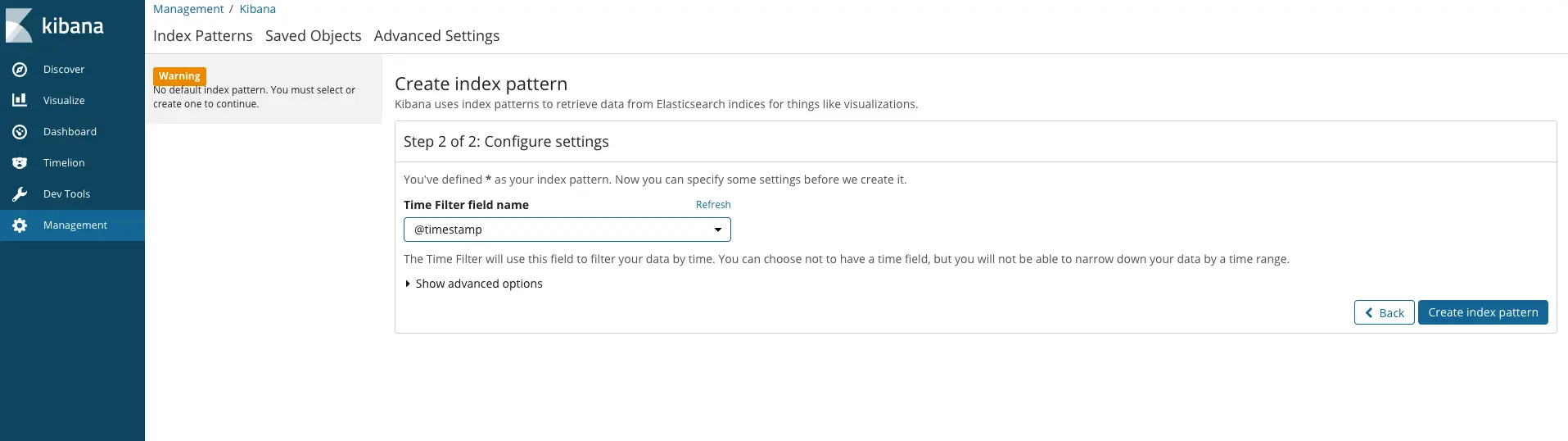
Task: Click the Back button chevron icon
Action: pyautogui.click(x=1369, y=312)
